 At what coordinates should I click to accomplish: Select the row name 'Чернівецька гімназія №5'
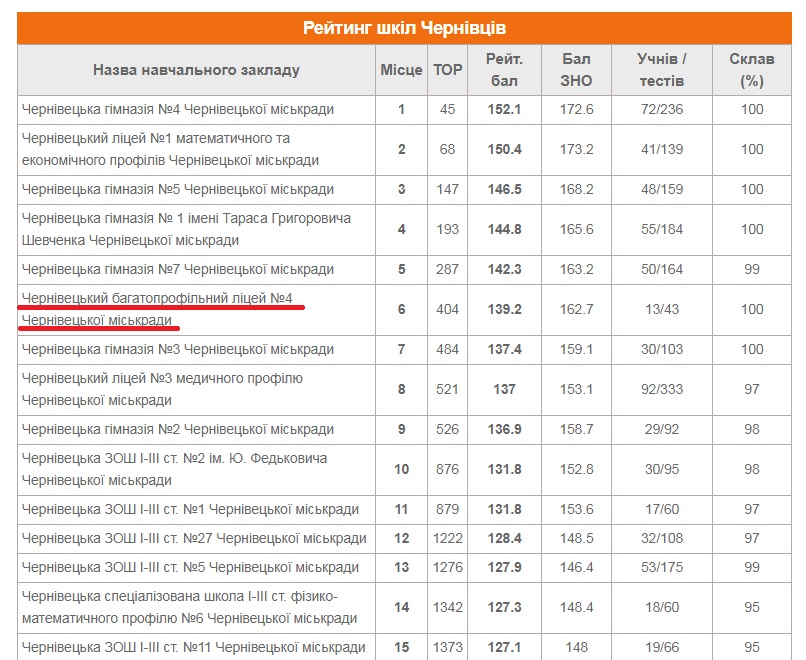178,190
